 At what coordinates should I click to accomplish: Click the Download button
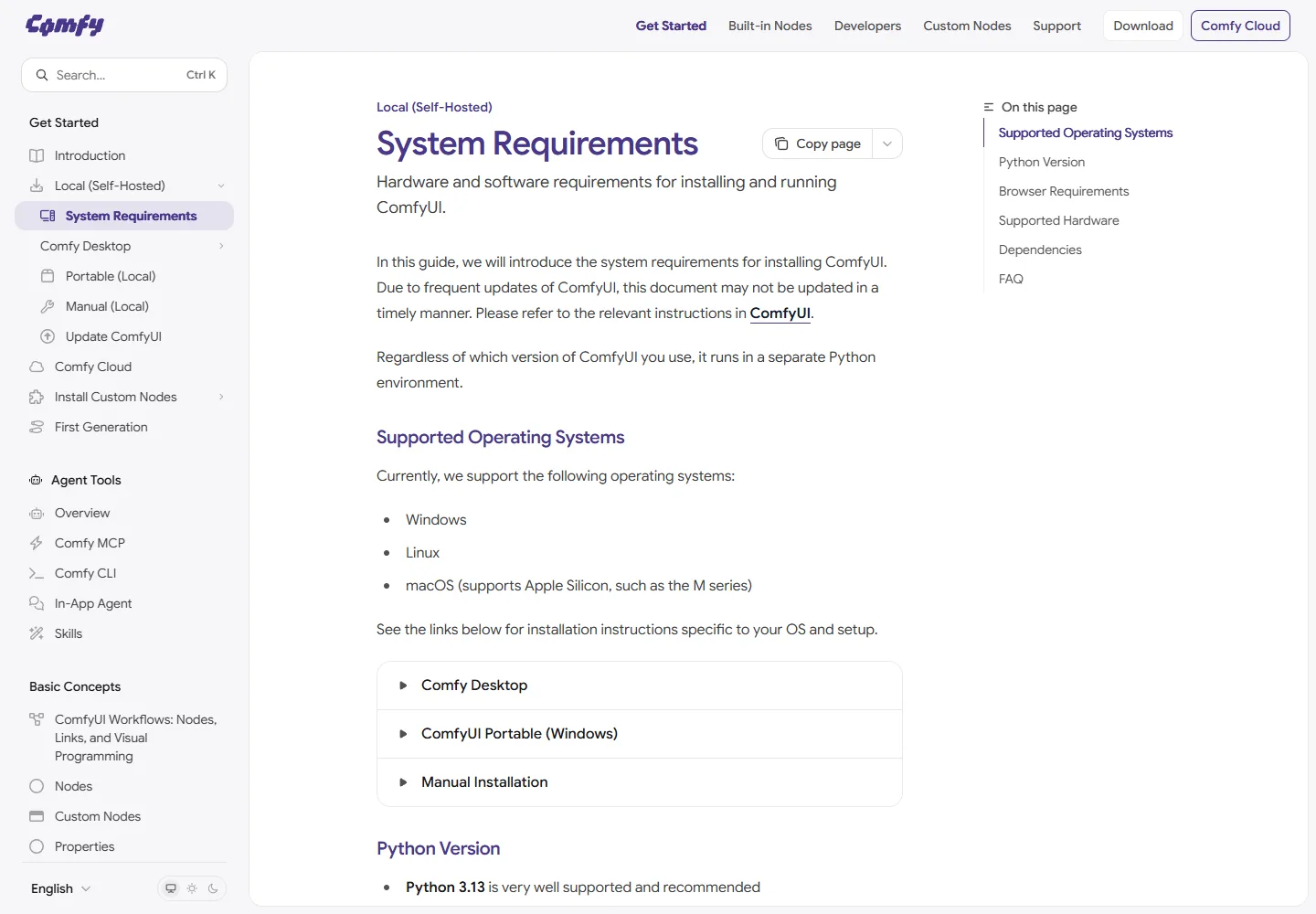click(x=1143, y=26)
